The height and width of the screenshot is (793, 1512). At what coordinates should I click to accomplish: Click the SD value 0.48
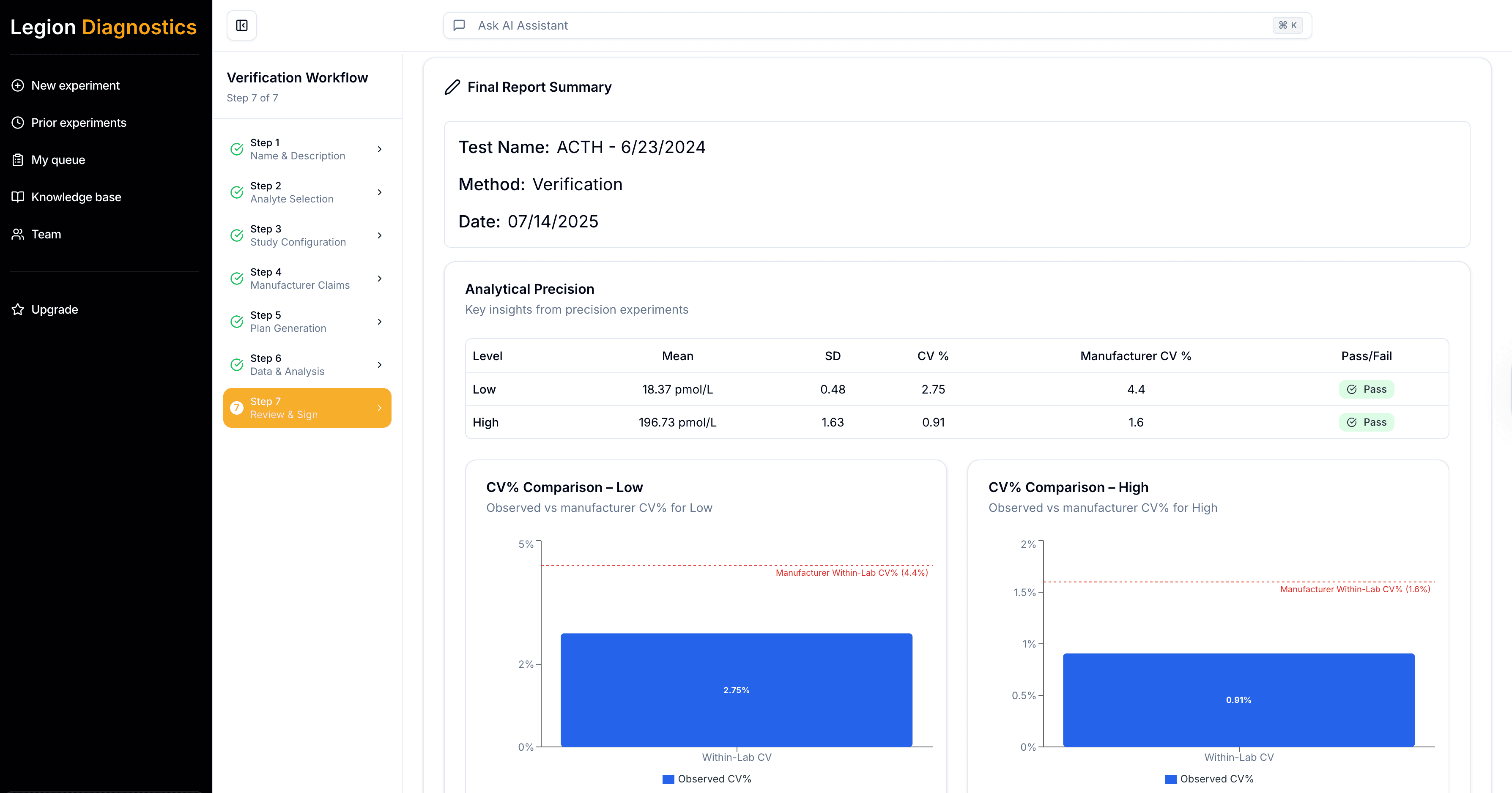[x=832, y=389]
